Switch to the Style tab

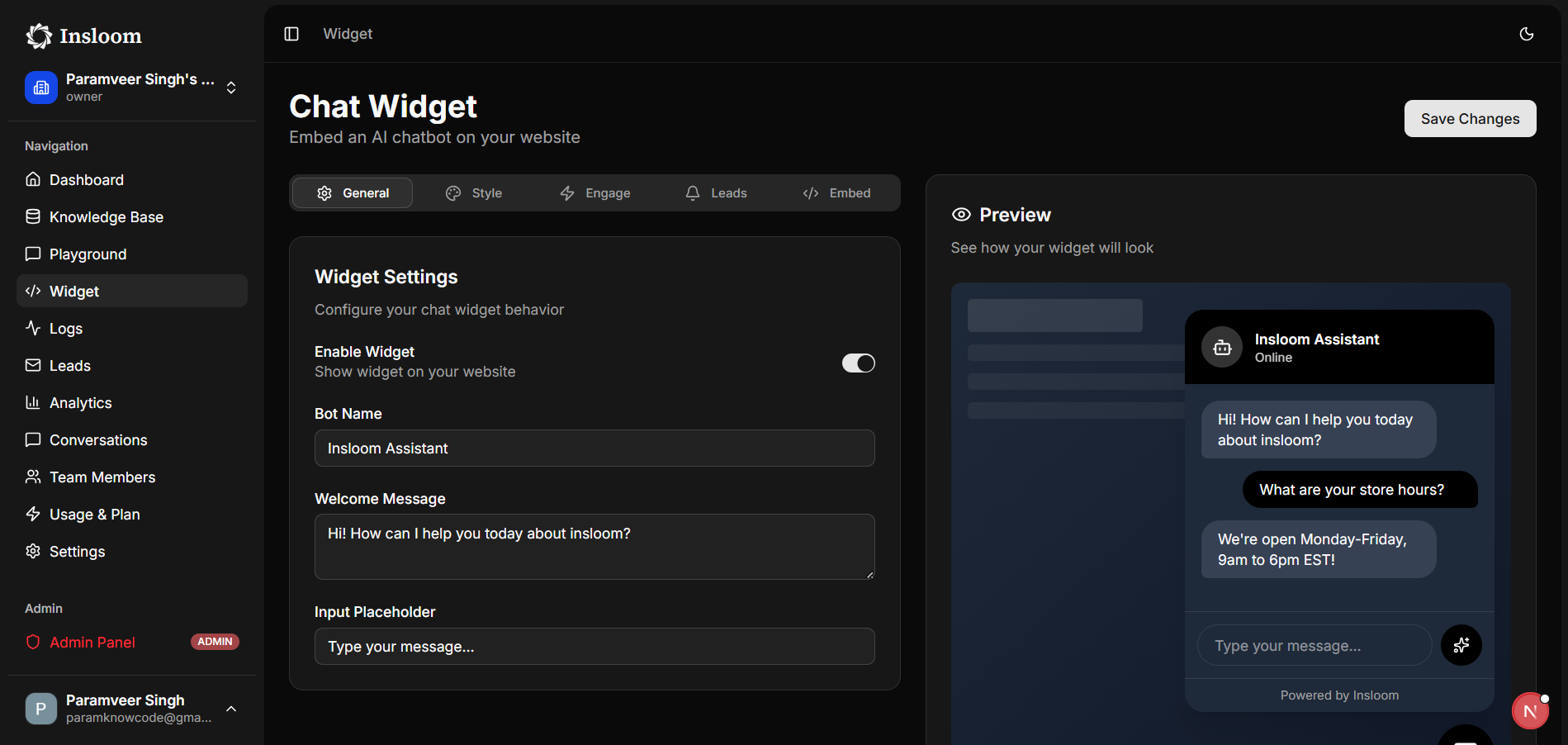473,193
